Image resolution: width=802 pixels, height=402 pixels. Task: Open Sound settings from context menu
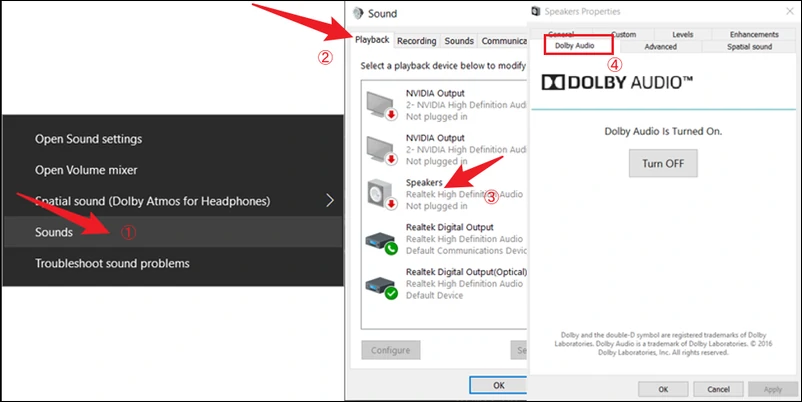(x=88, y=139)
